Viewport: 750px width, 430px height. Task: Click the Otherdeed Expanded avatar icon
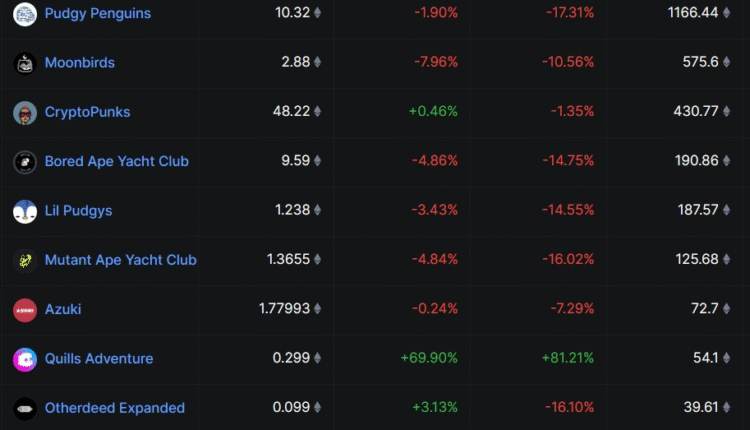tap(25, 408)
